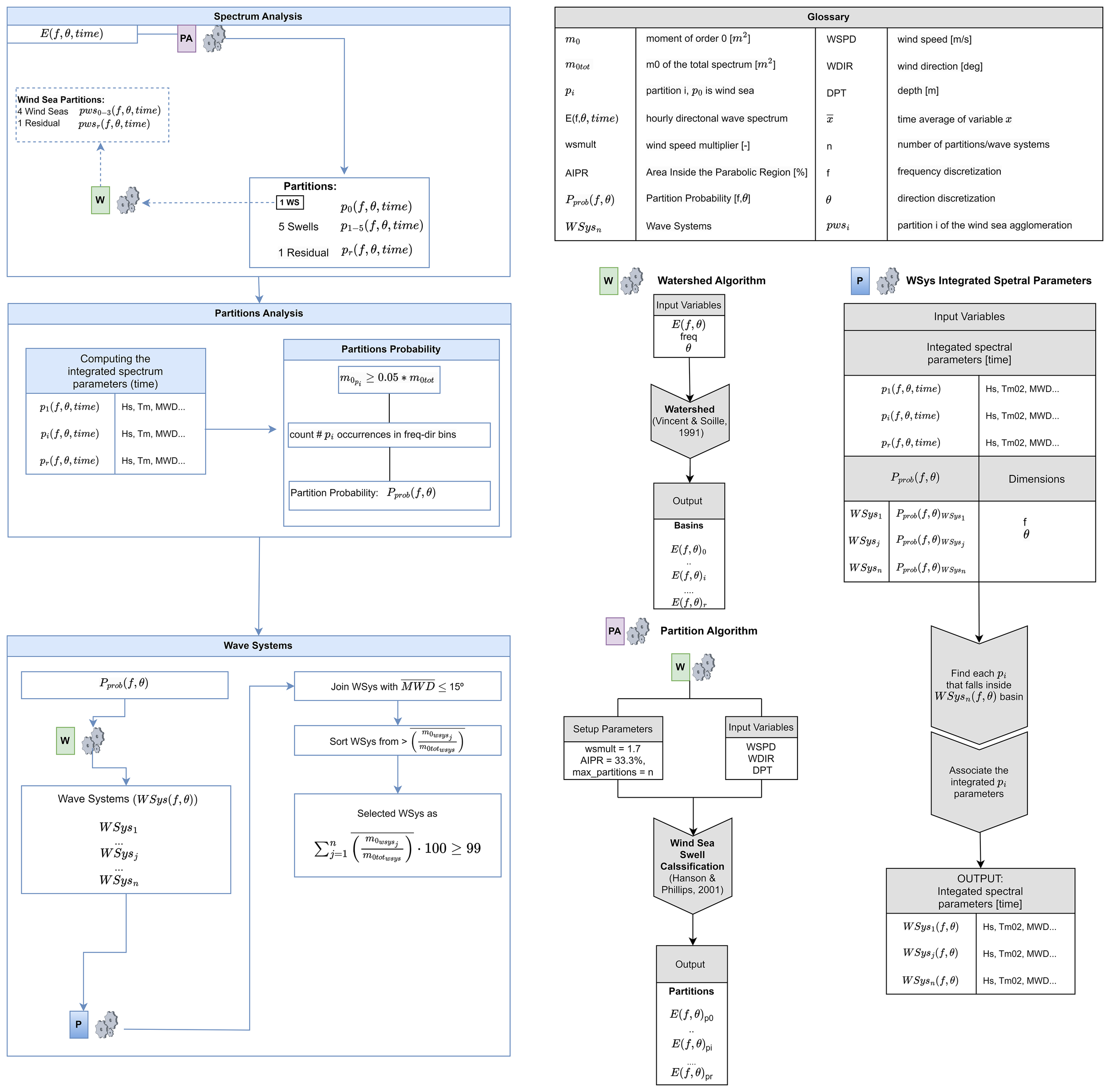Click the Partitions Analysis header bar
This screenshot has width=1110, height=1092.
click(x=259, y=313)
